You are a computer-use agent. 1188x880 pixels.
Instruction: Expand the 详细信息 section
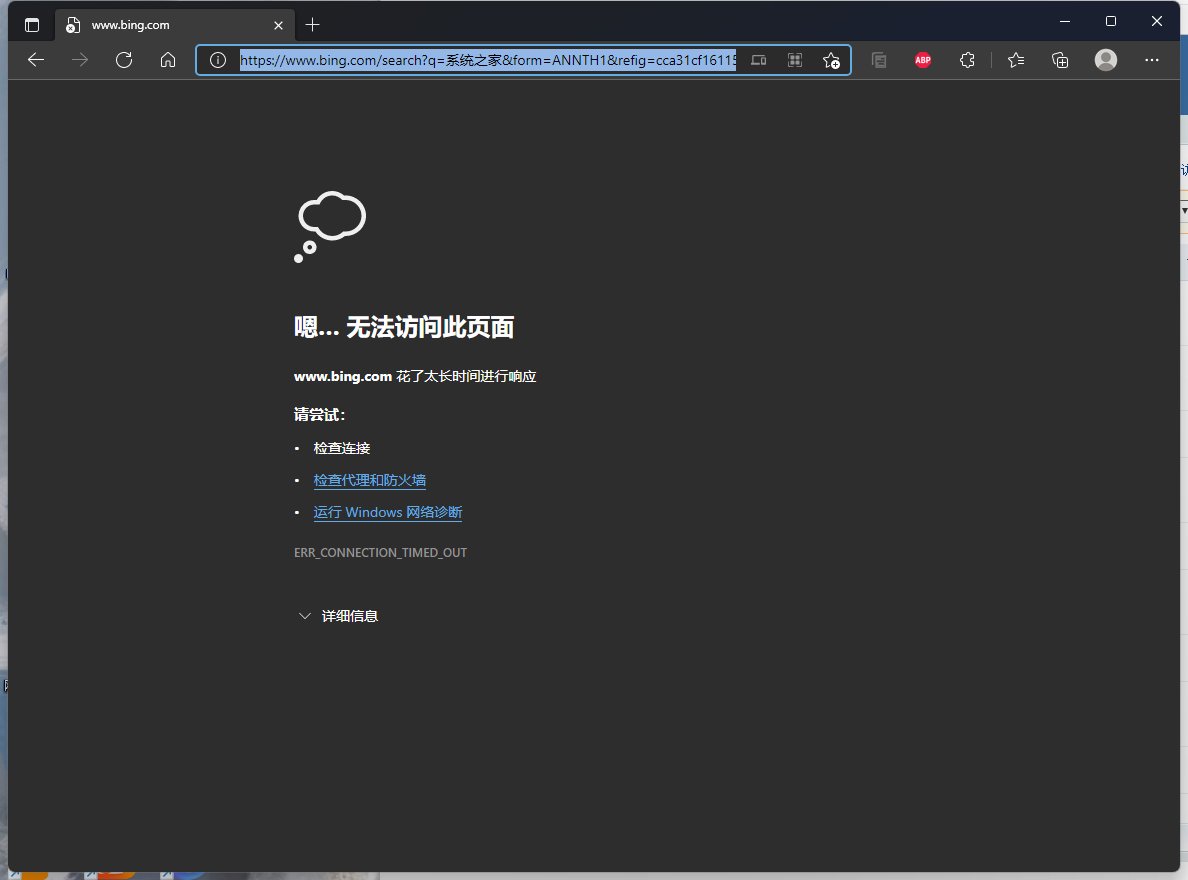pyautogui.click(x=339, y=615)
